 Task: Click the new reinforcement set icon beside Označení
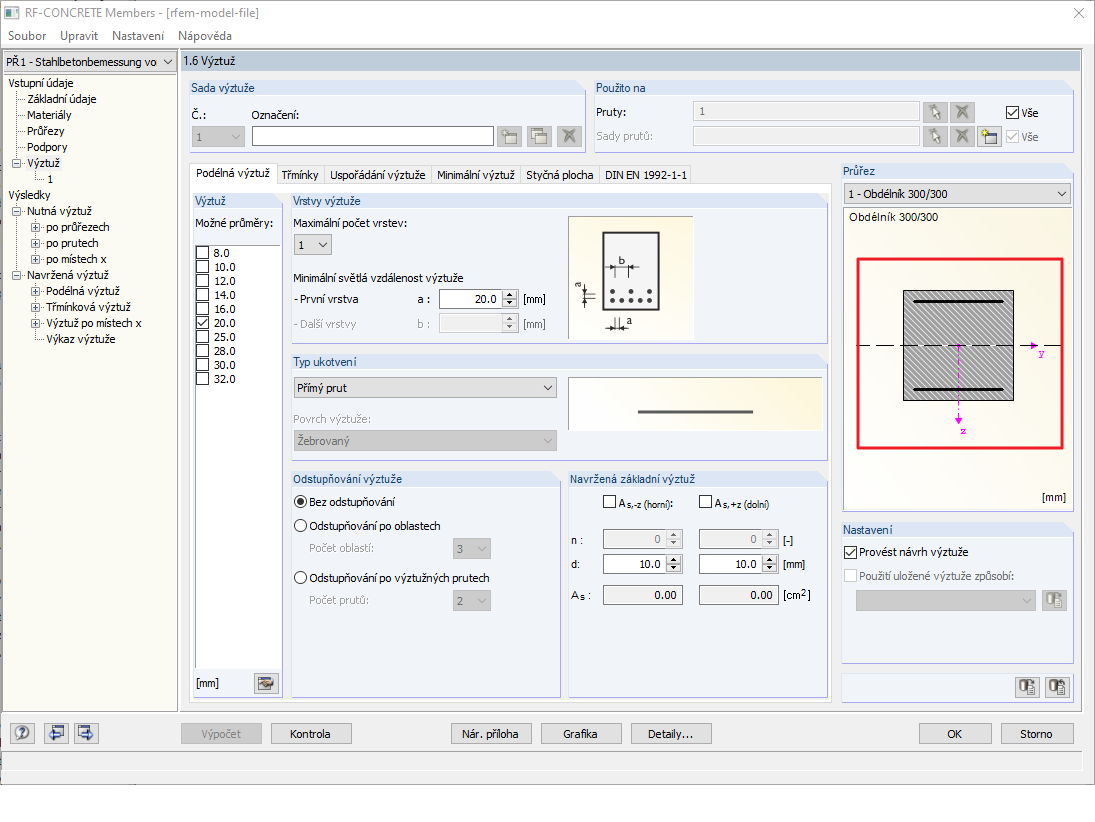pos(510,136)
